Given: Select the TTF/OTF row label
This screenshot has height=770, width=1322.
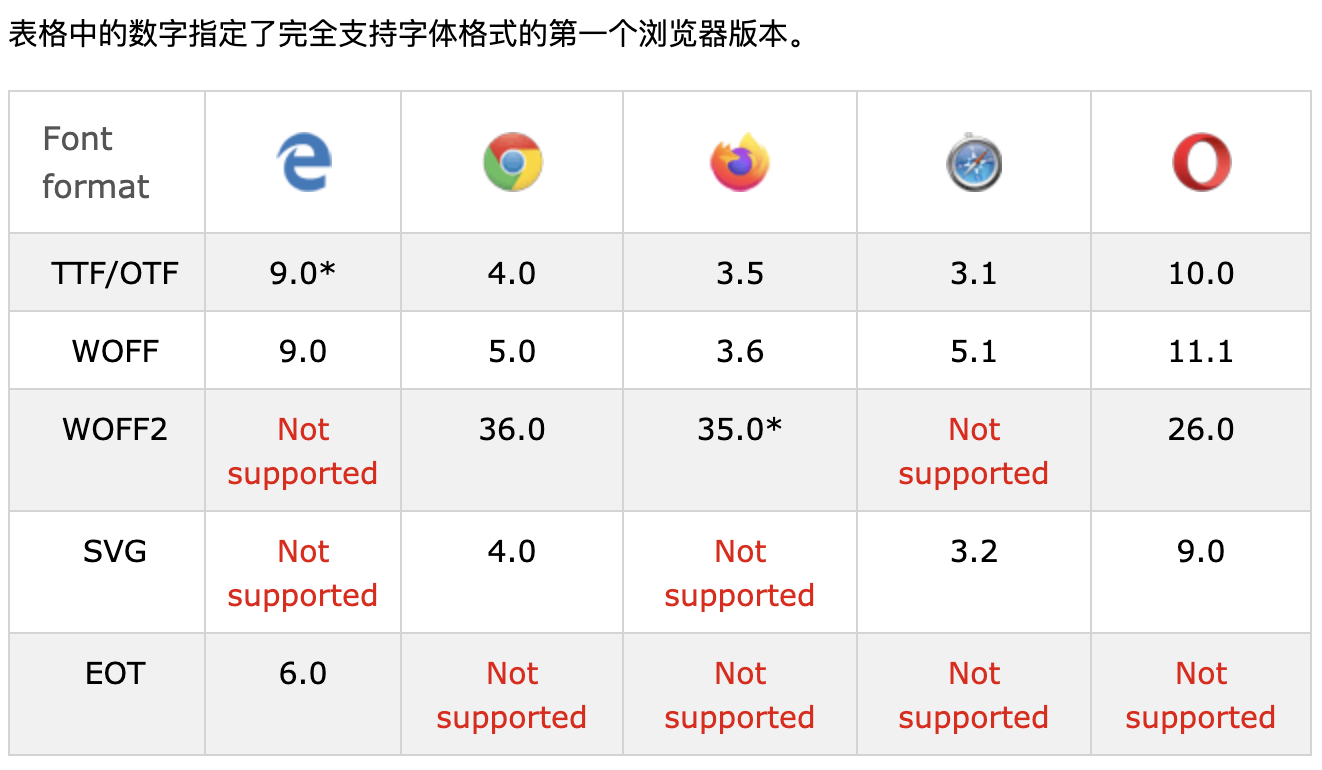Looking at the screenshot, I should point(115,273).
